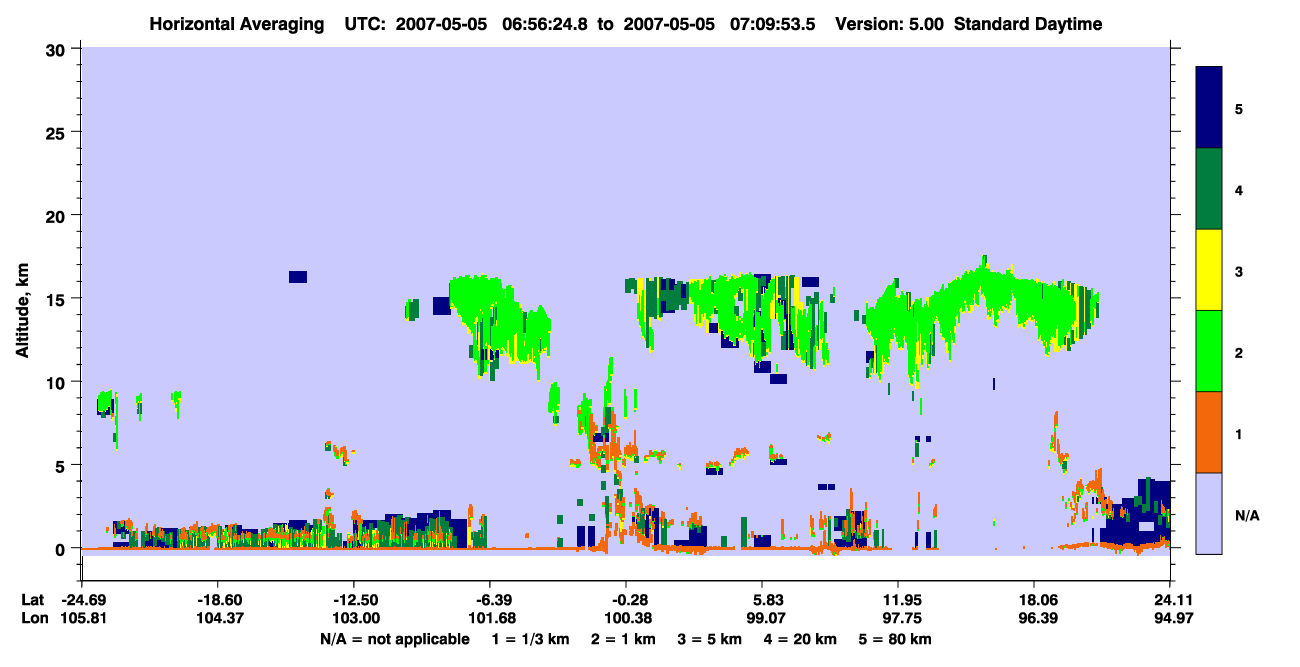Viewport: 1300px width, 667px height.
Task: Click the longitude value 103.00
Action: click(355, 618)
